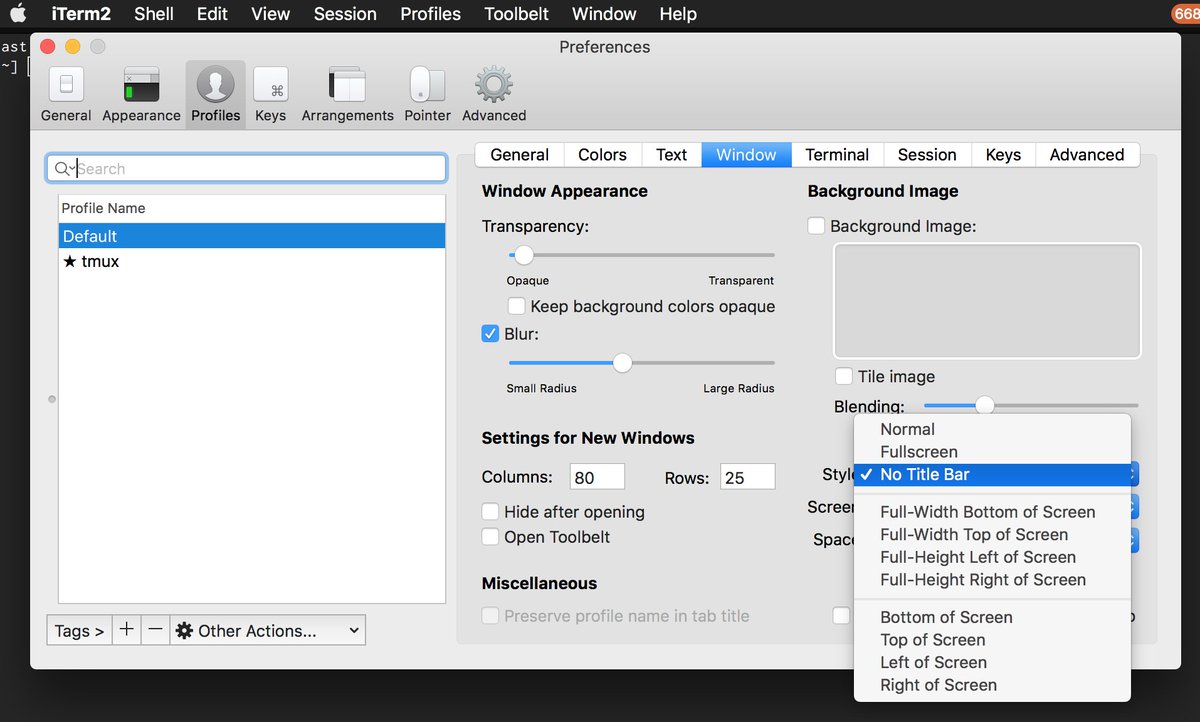Select Full-Height Left of Screen style
1200x722 pixels.
pos(992,557)
